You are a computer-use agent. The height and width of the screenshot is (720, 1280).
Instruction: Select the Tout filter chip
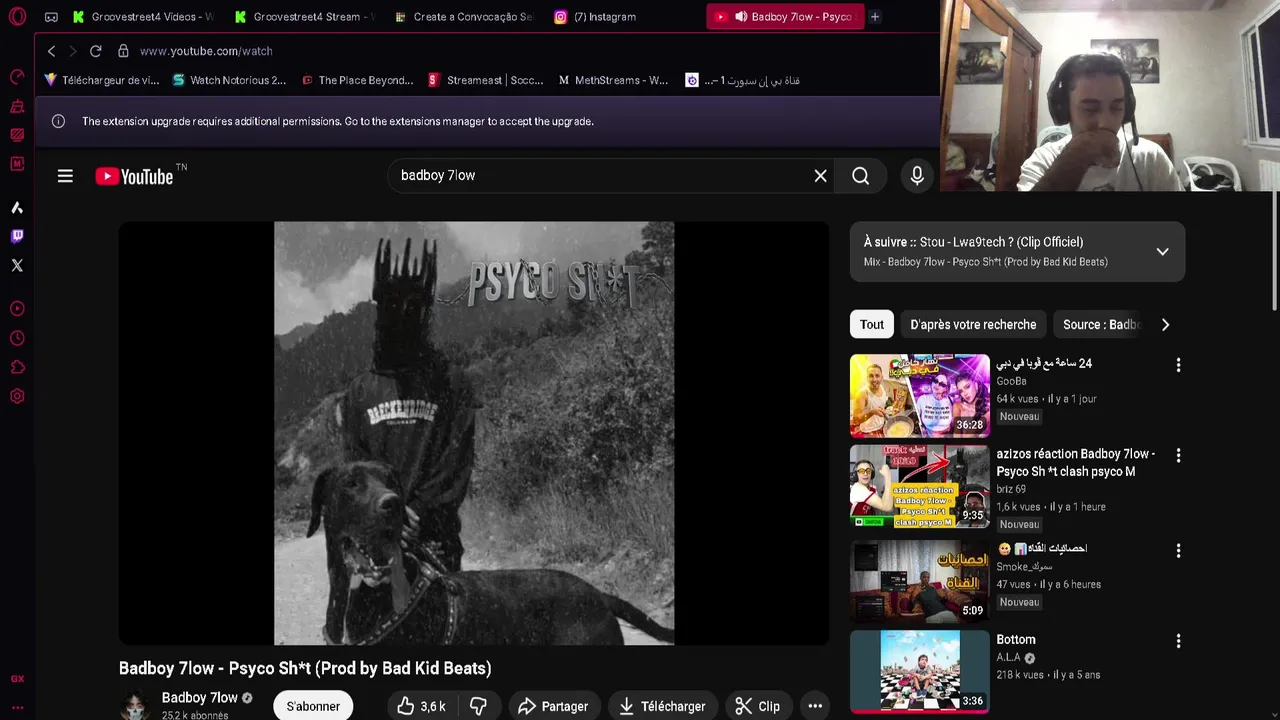872,325
